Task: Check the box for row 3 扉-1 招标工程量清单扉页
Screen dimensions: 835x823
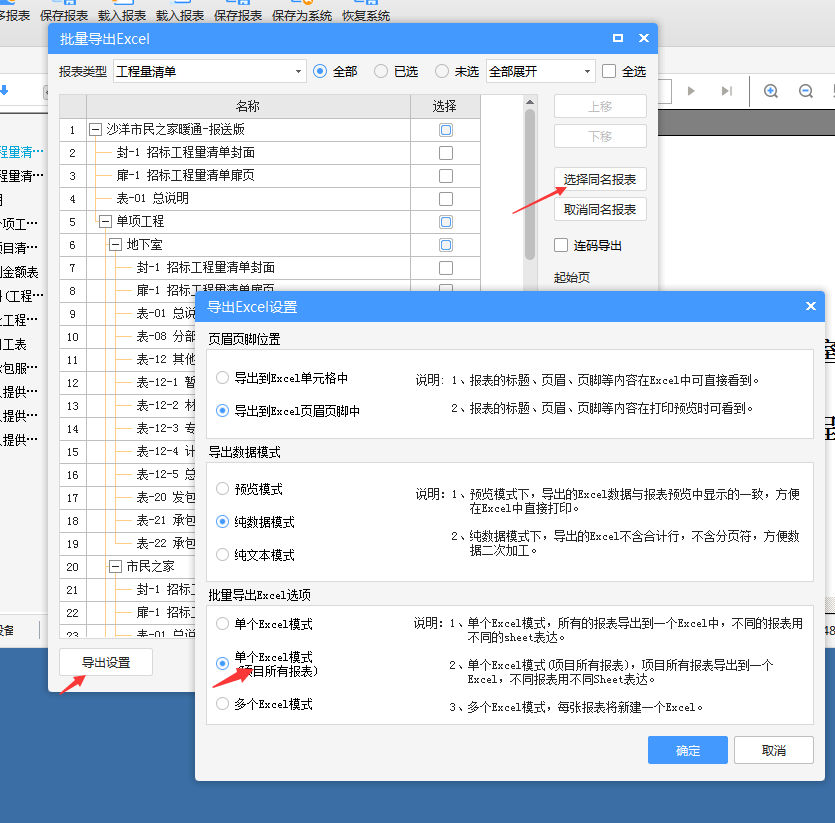Action: (446, 176)
